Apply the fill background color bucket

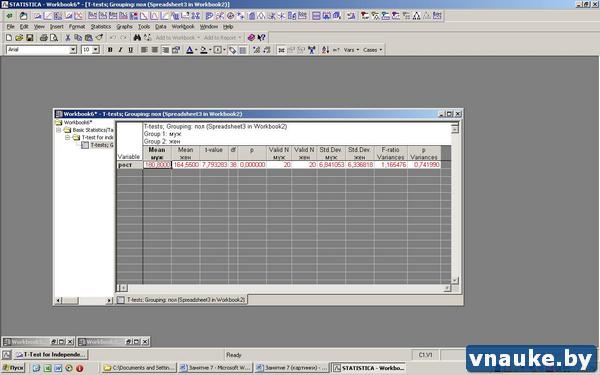pyautogui.click(x=204, y=50)
